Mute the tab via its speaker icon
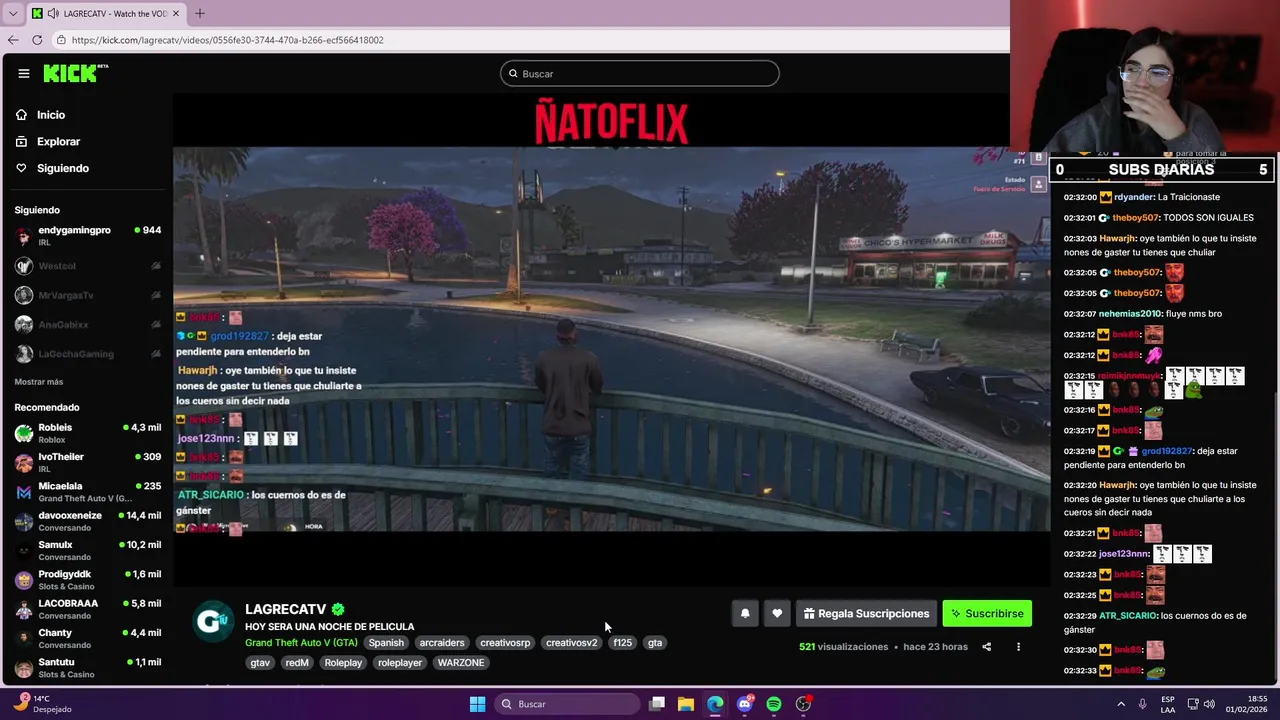This screenshot has width=1280, height=720. [x=52, y=14]
